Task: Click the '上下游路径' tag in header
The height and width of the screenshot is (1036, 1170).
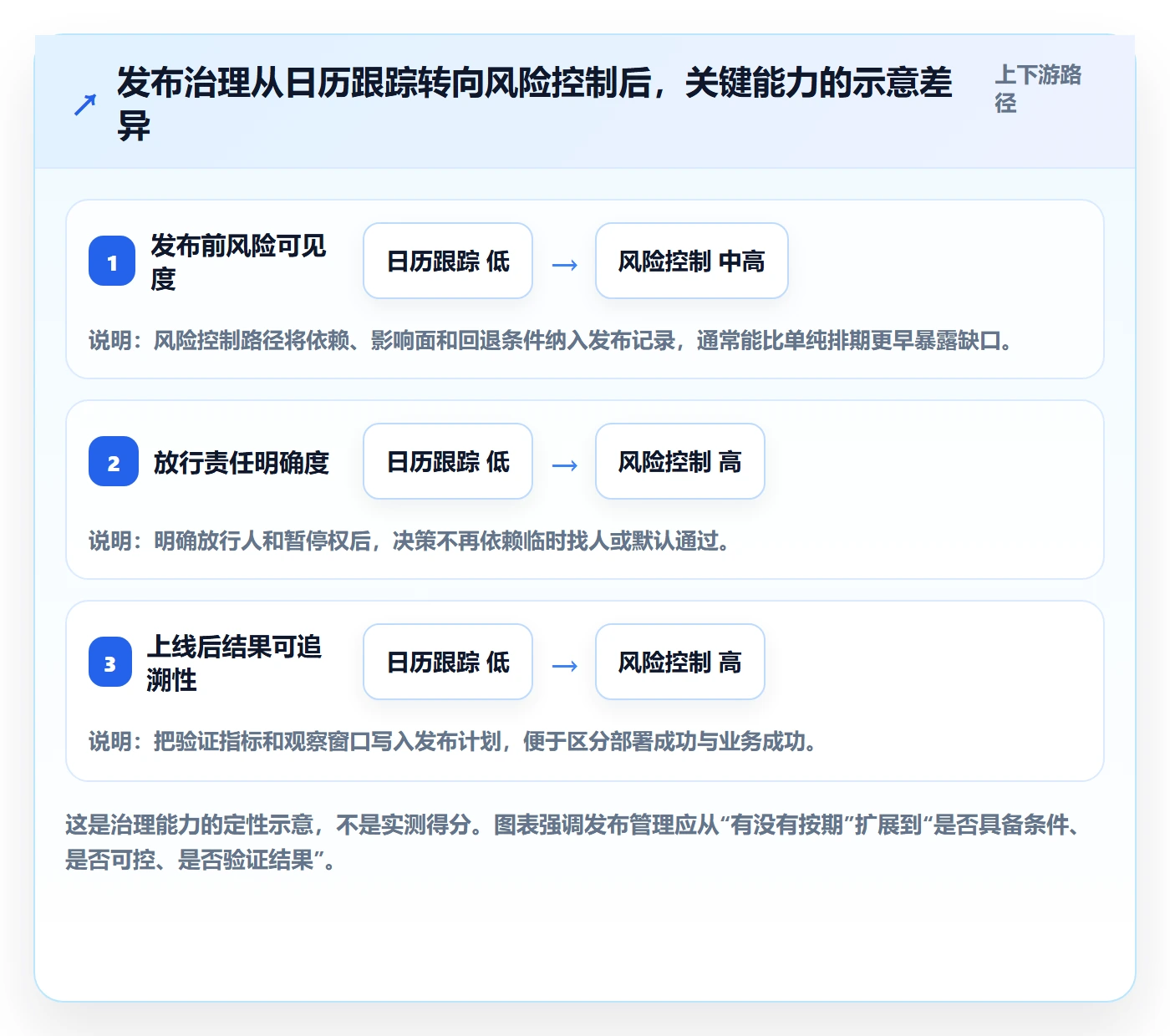Action: pyautogui.click(x=1038, y=89)
